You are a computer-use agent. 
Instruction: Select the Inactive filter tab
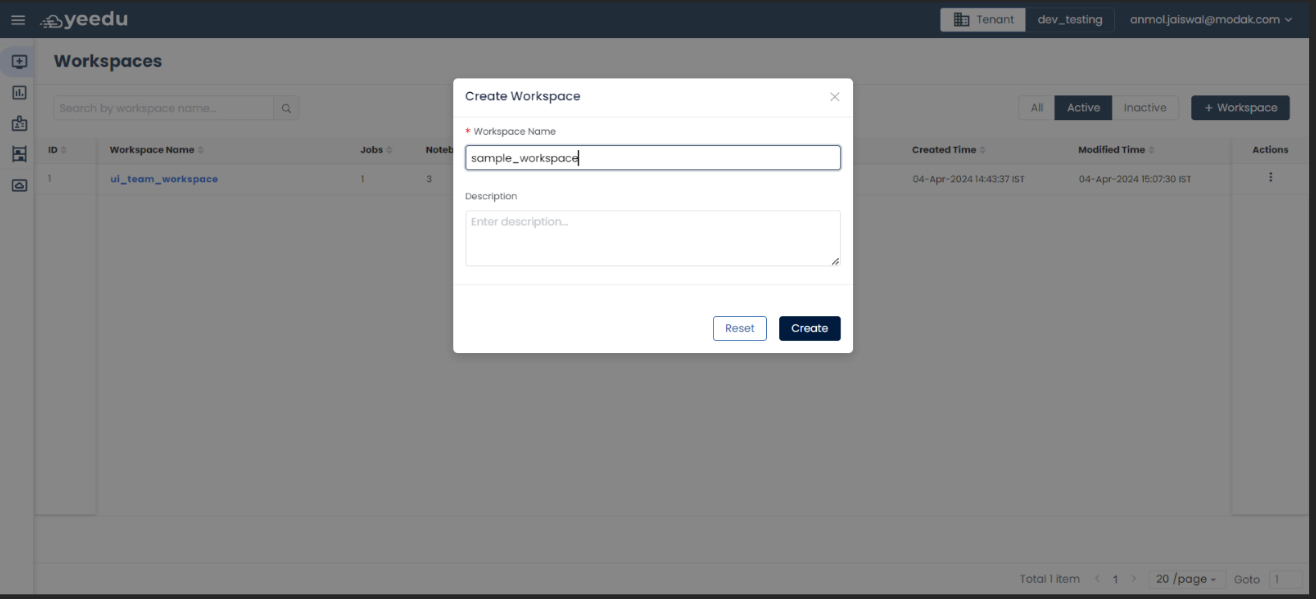coord(1145,108)
